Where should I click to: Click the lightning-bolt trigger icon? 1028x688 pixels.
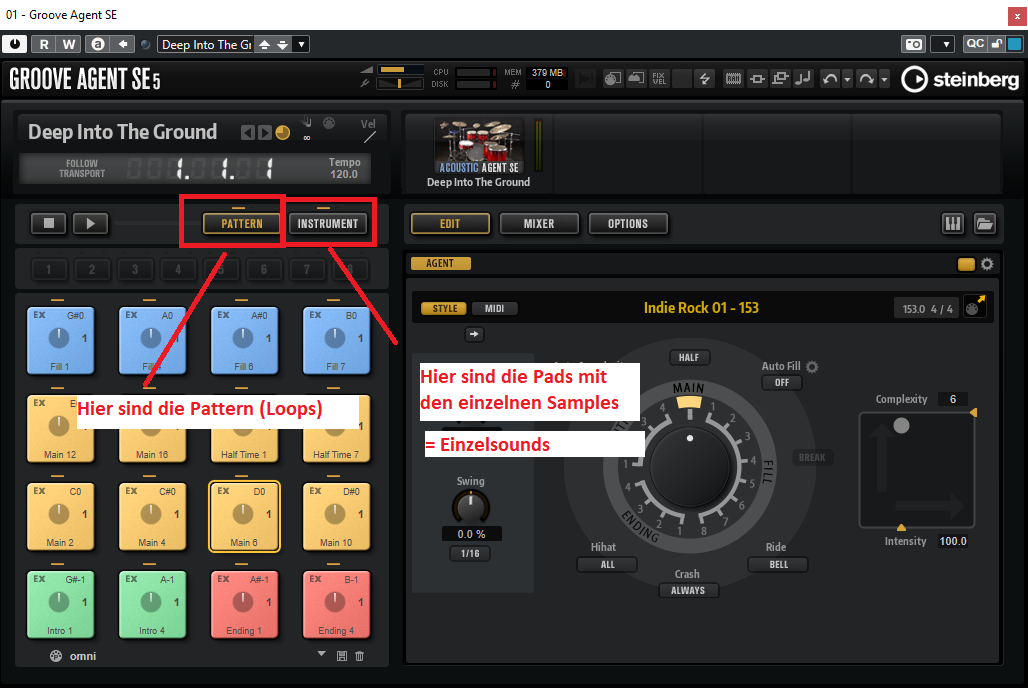[705, 79]
